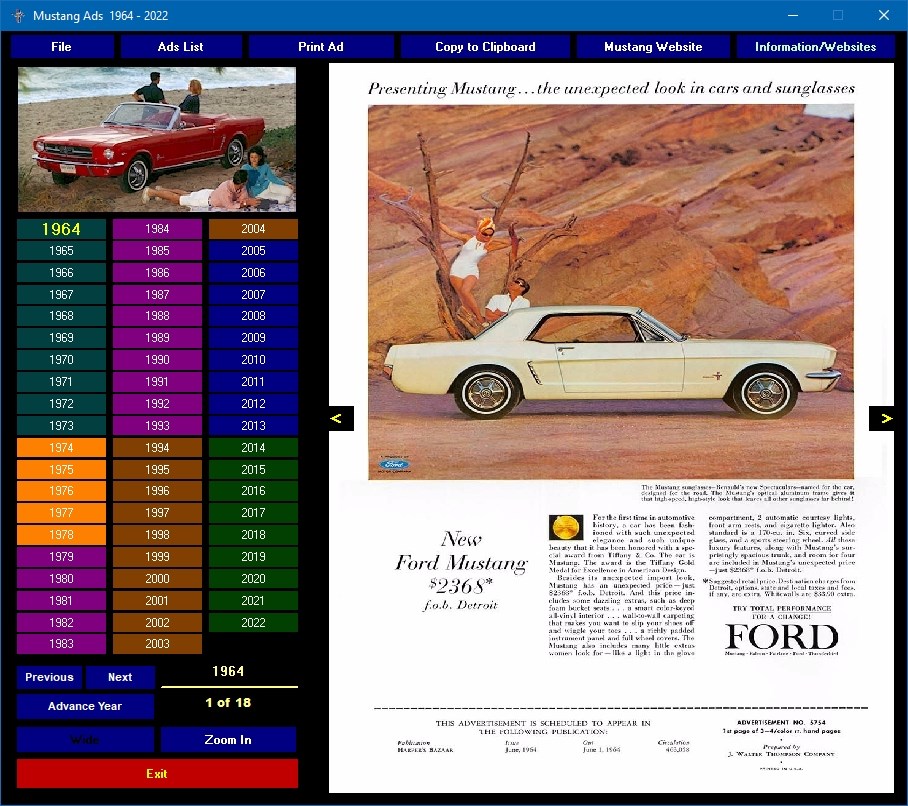
Task: Select year 1965
Action: coord(61,251)
